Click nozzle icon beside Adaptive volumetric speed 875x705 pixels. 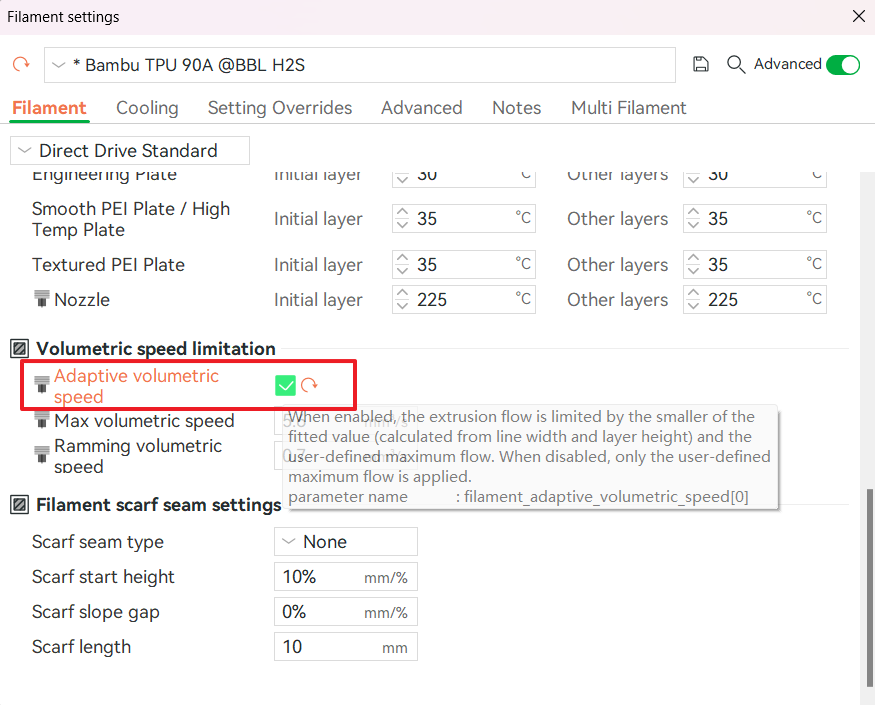41,385
